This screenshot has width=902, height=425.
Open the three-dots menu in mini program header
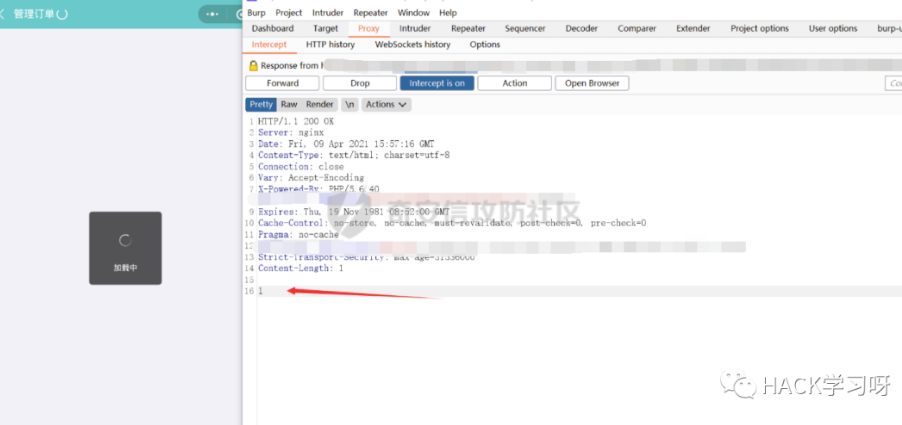[x=212, y=14]
